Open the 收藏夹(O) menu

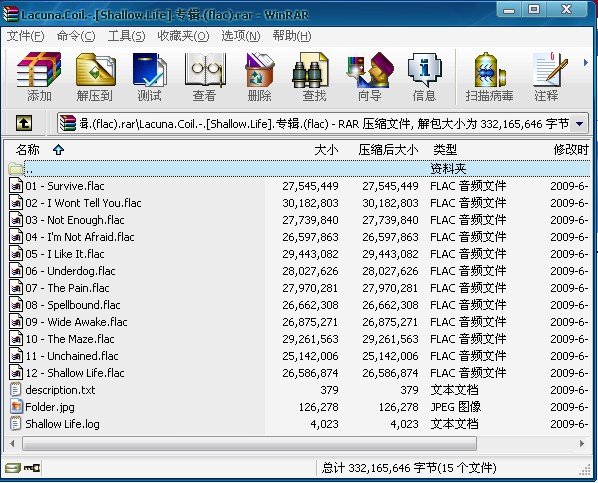(x=183, y=36)
